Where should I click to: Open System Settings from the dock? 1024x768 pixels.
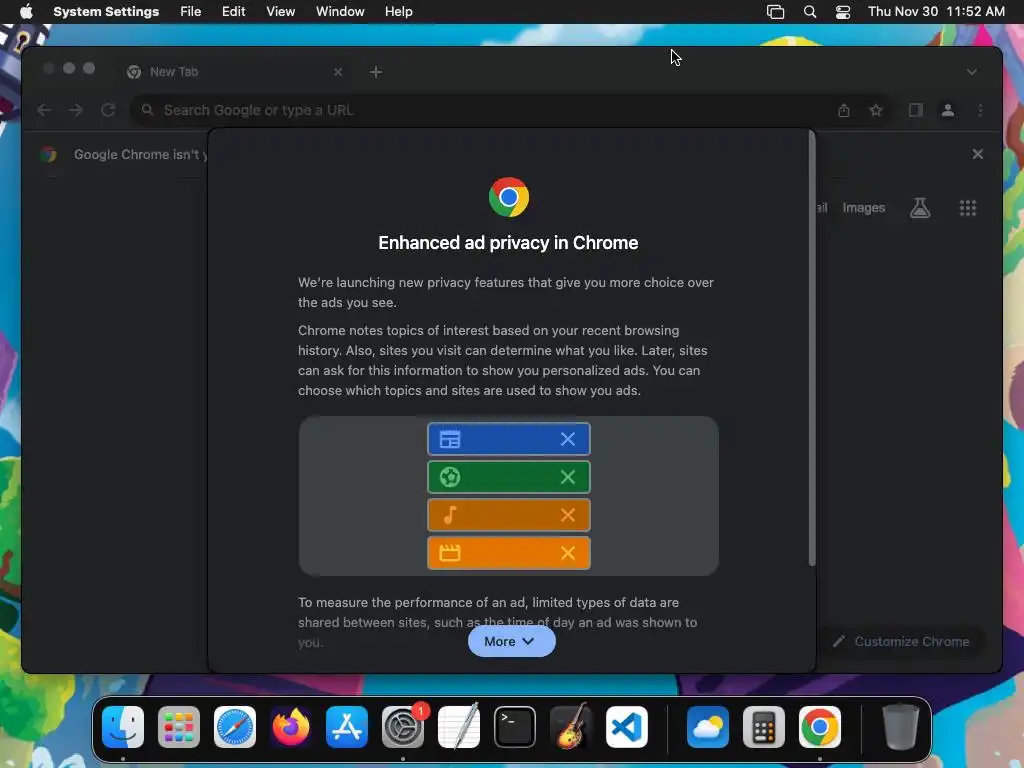point(403,726)
